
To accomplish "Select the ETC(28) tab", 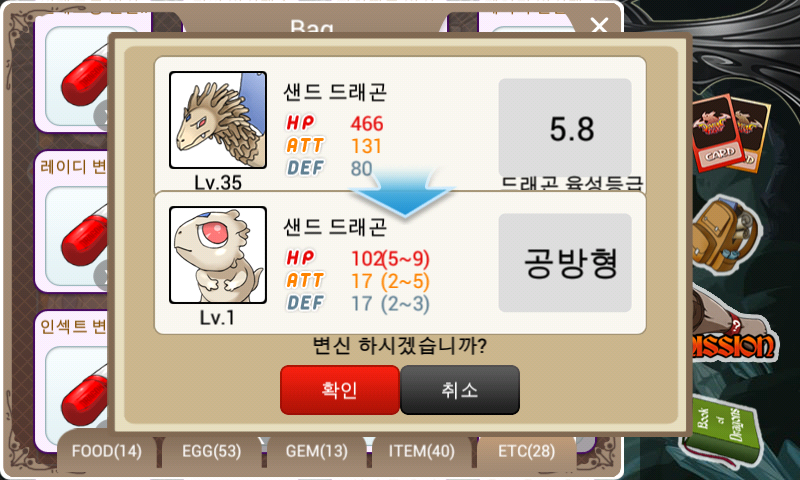I will 527,451.
